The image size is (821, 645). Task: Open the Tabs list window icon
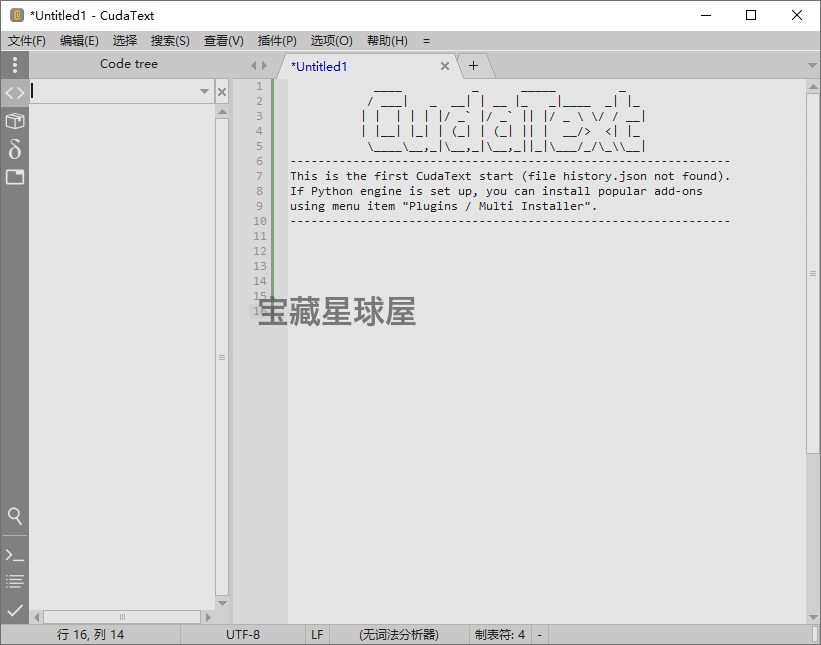click(15, 177)
